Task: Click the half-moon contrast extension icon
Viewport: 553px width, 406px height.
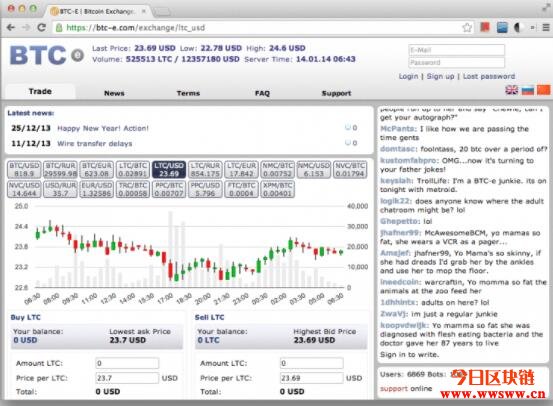Action: point(517,28)
